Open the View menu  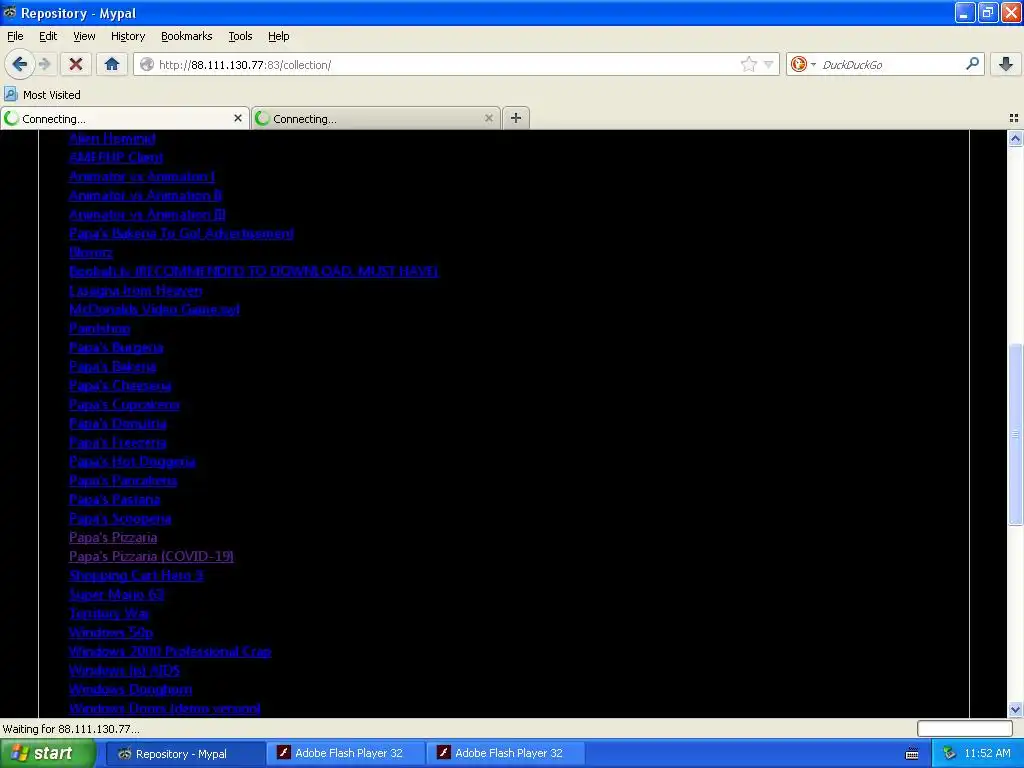coord(84,36)
